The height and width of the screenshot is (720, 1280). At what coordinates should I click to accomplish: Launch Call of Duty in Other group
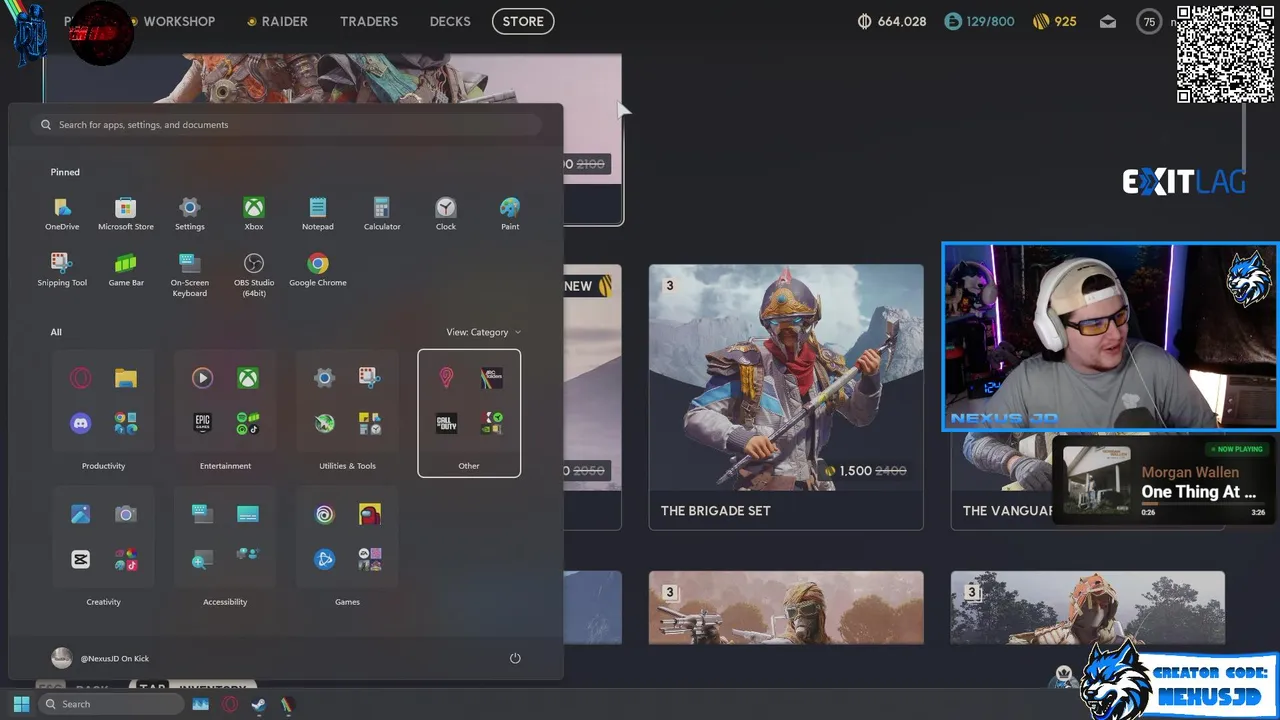[x=446, y=423]
